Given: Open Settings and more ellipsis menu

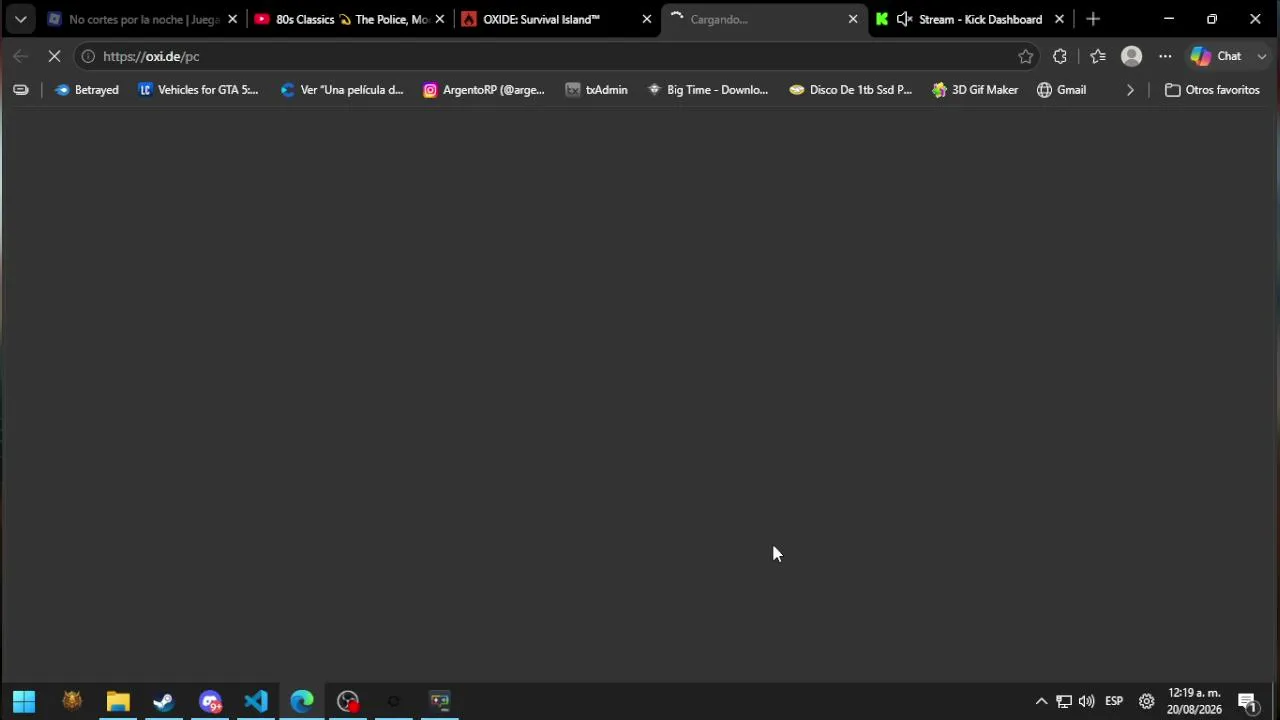Looking at the screenshot, I should click(x=1165, y=56).
